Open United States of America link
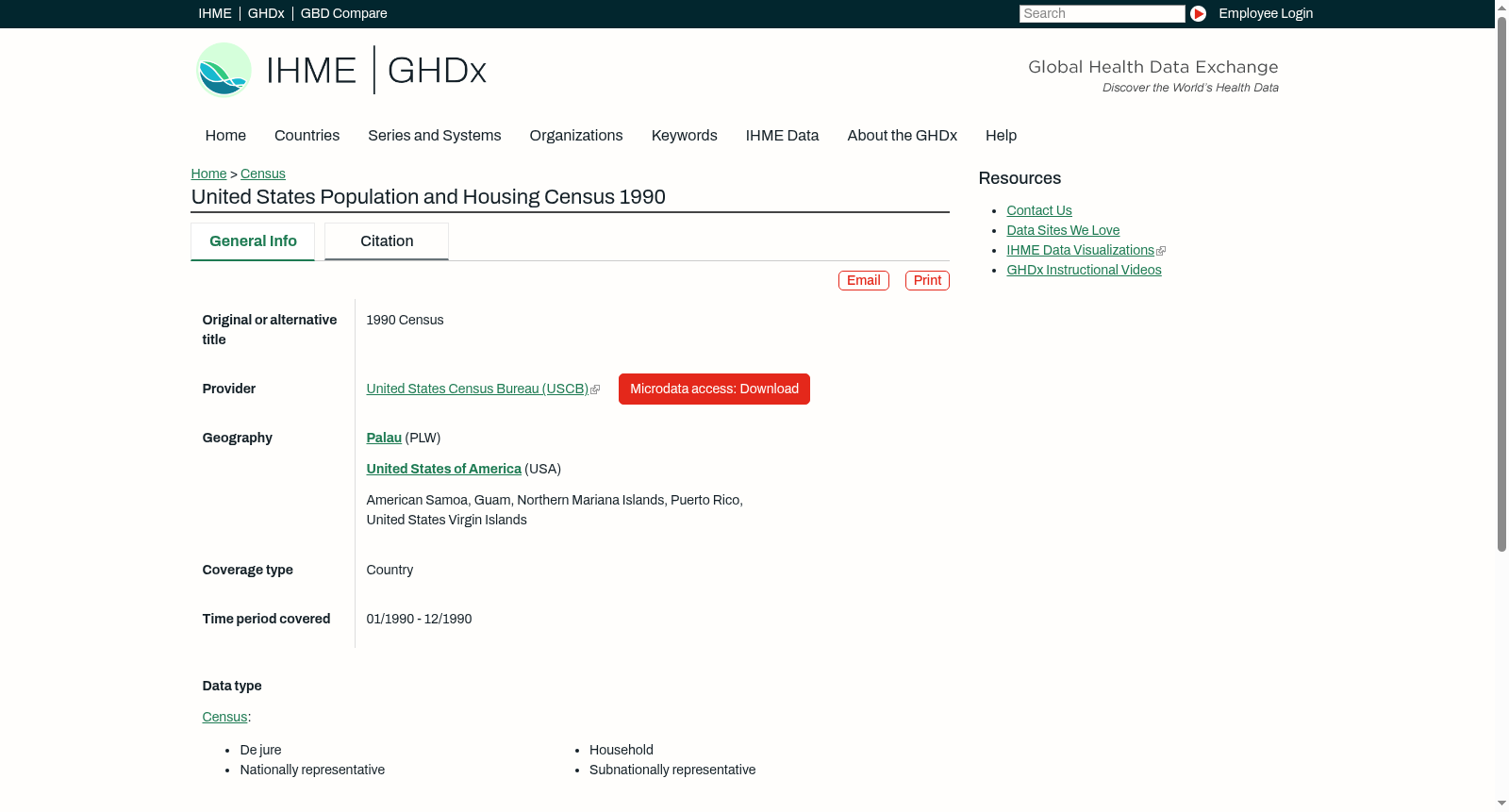The width and height of the screenshot is (1509, 812). (443, 470)
